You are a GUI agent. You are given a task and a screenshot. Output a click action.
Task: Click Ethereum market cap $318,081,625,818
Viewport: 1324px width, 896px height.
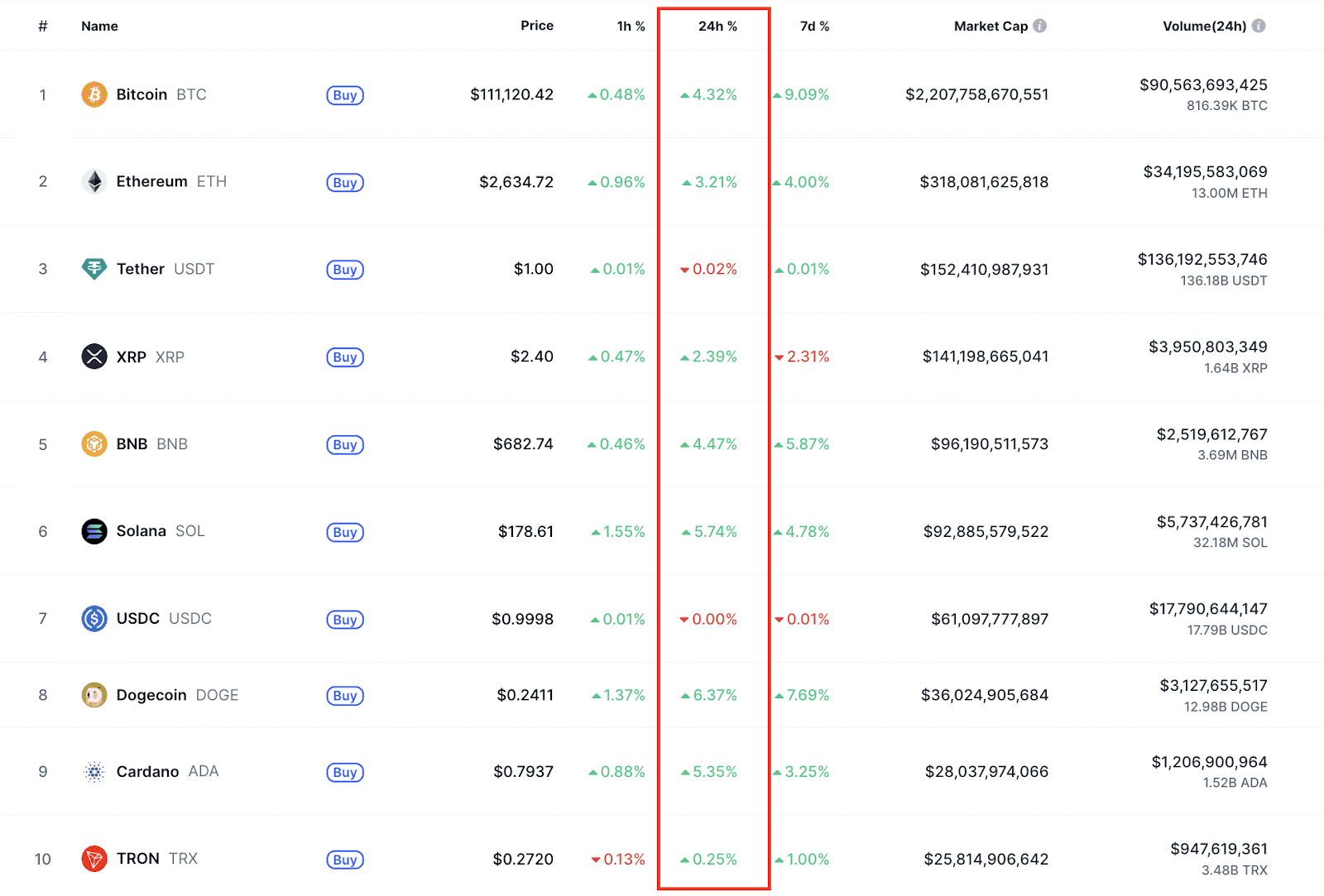coord(984,181)
